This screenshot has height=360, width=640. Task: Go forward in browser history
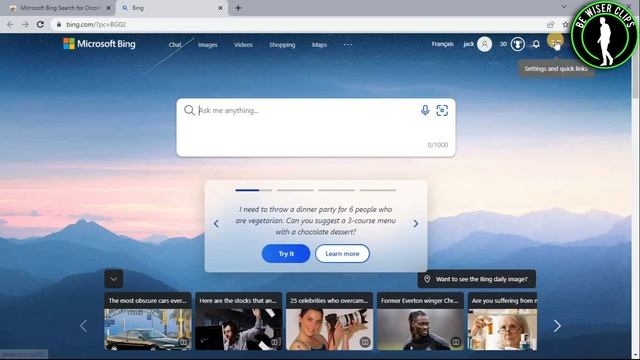click(25, 24)
